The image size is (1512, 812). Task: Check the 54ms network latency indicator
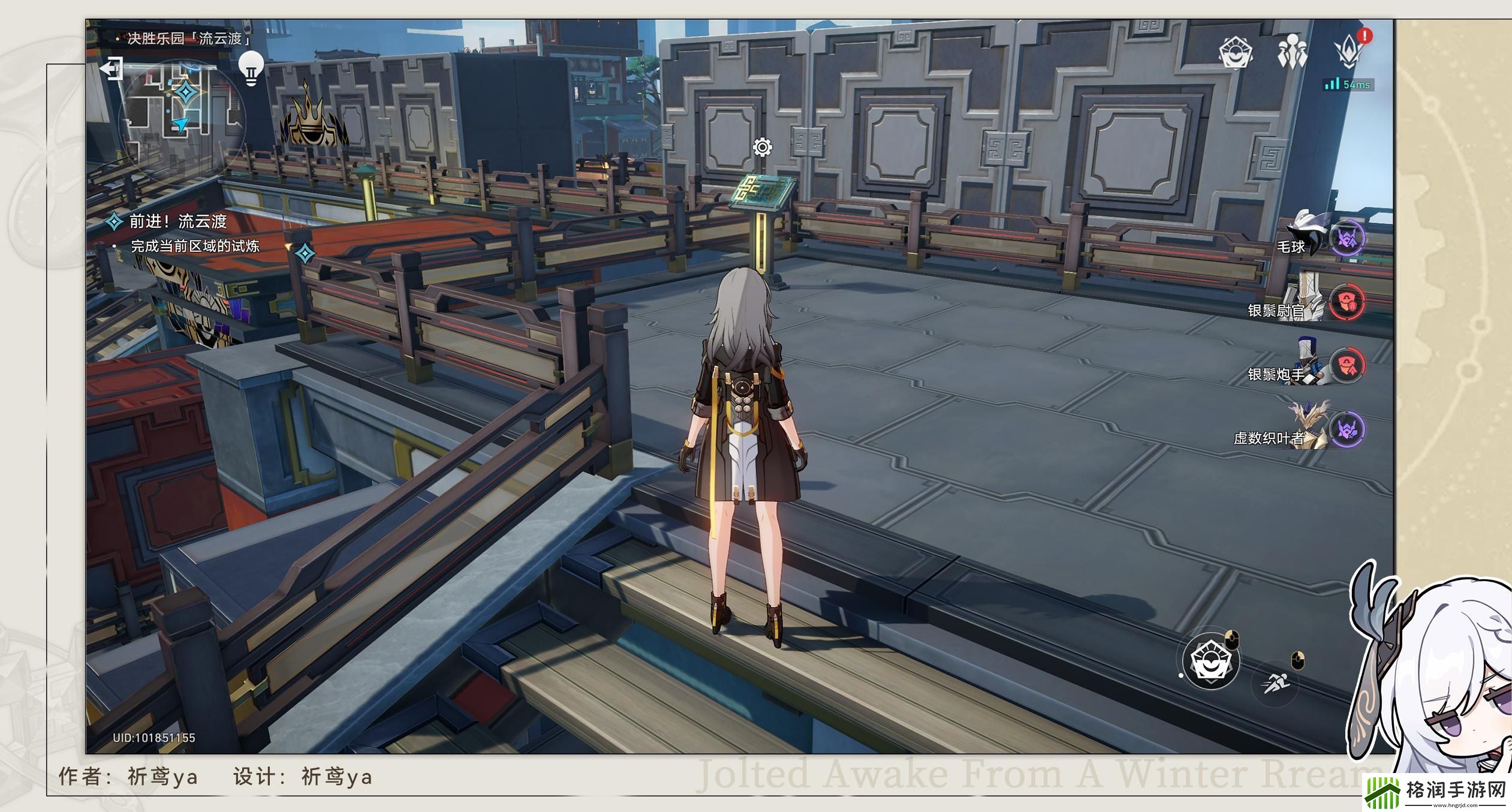[1349, 85]
